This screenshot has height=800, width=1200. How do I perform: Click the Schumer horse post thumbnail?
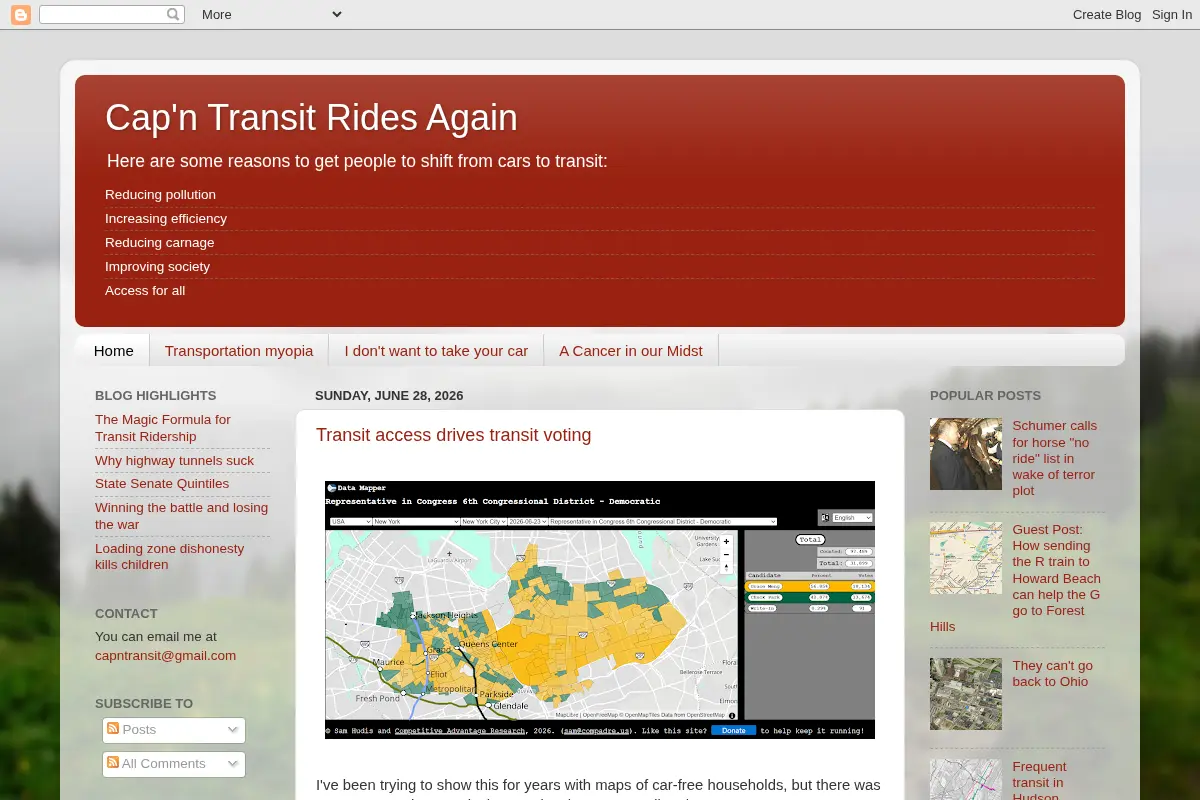point(966,454)
